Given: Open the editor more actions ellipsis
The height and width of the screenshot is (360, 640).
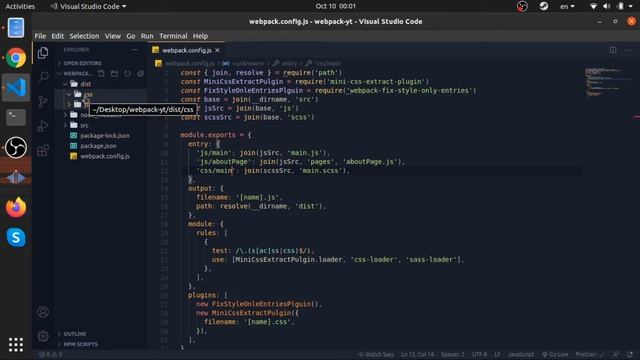Looking at the screenshot, I should coord(628,50).
